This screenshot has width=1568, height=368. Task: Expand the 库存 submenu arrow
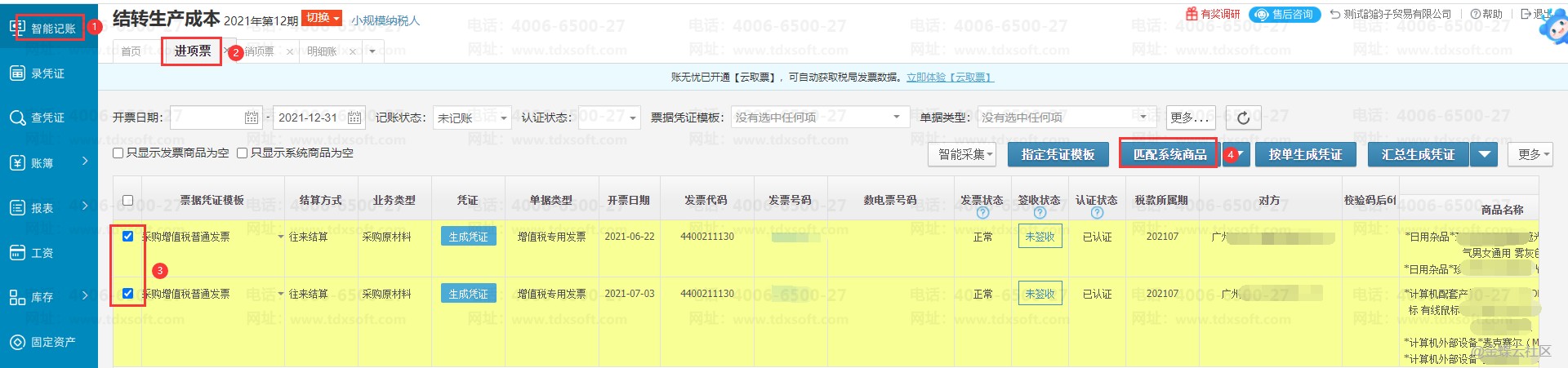(85, 295)
